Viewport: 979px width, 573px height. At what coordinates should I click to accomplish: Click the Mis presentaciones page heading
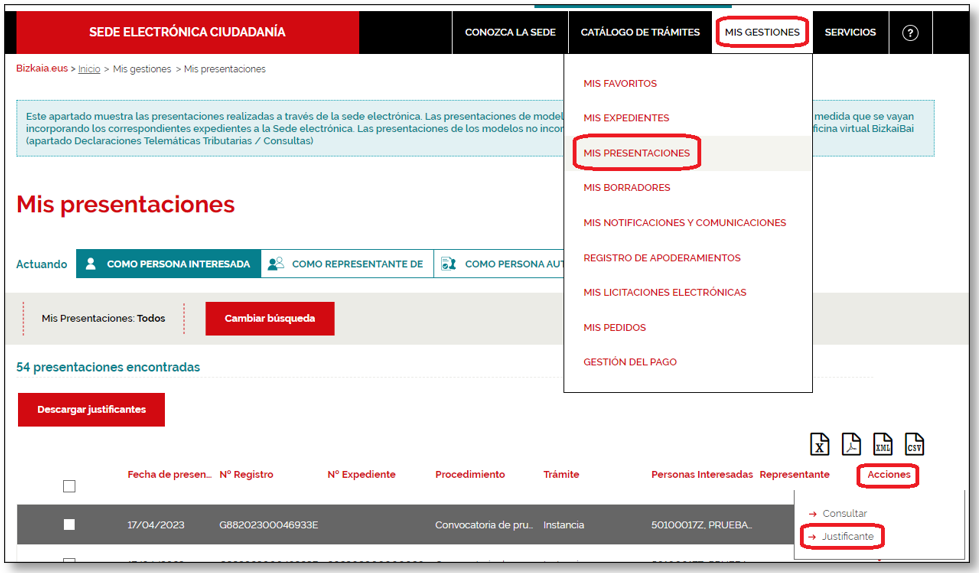click(125, 204)
